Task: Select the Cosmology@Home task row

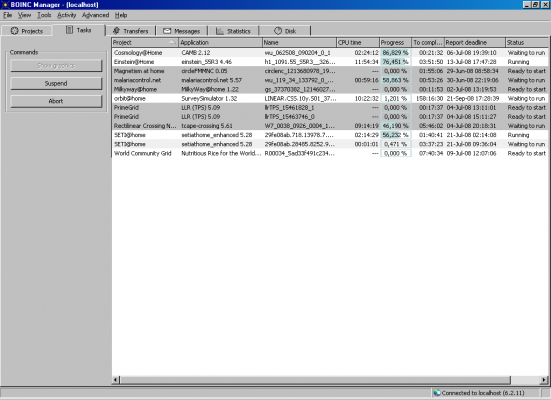Action: 330,53
